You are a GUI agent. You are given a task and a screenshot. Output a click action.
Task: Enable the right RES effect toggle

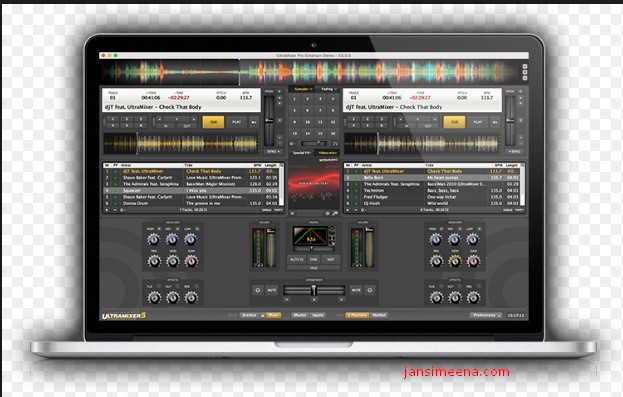479,286
